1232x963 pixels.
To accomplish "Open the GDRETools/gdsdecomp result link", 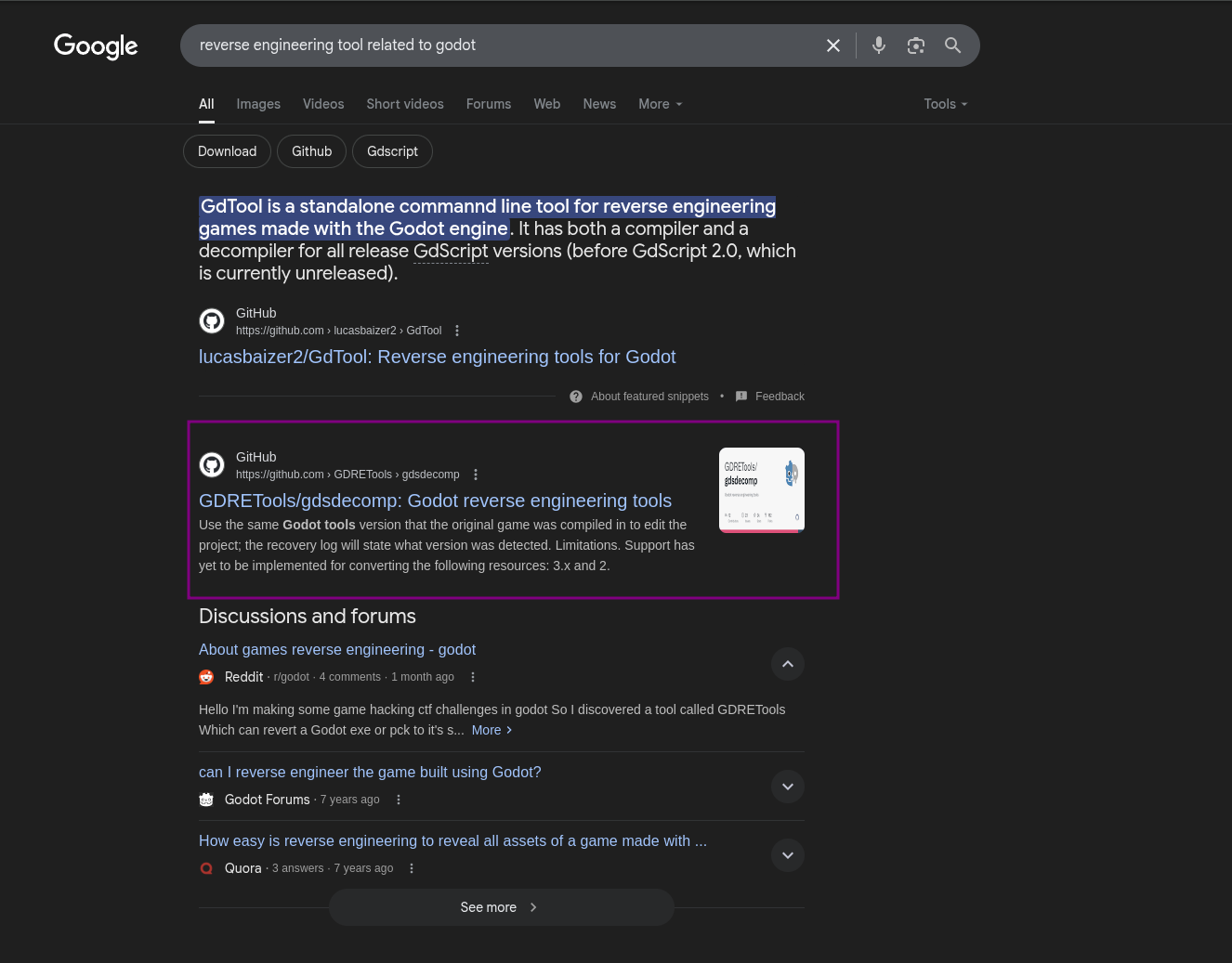I will [435, 501].
